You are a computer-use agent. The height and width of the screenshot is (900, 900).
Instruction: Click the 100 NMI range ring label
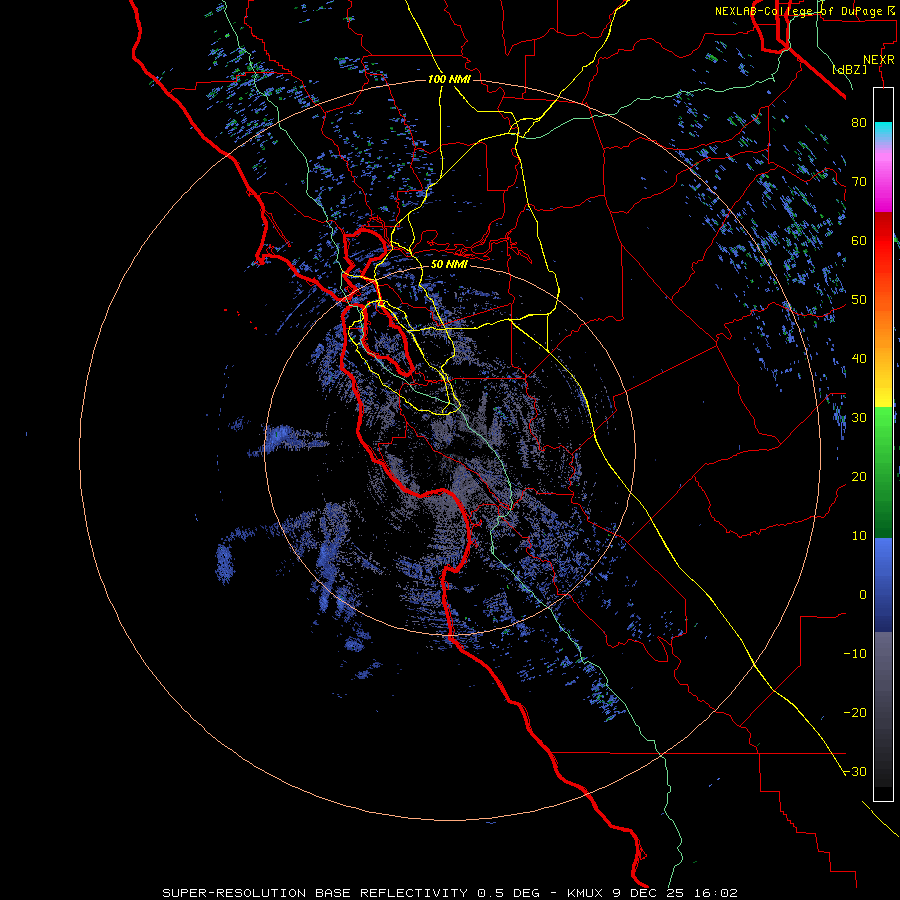(449, 79)
